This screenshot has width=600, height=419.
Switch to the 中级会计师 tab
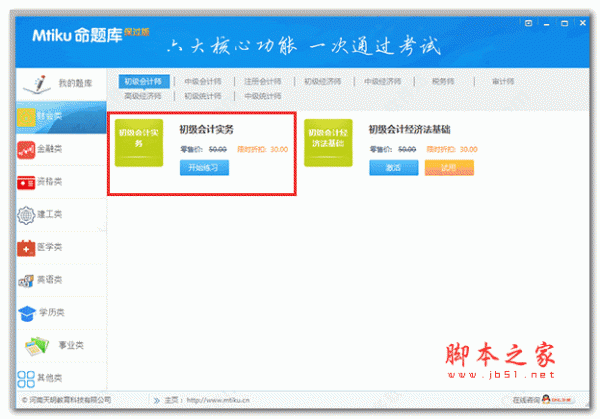pos(203,82)
